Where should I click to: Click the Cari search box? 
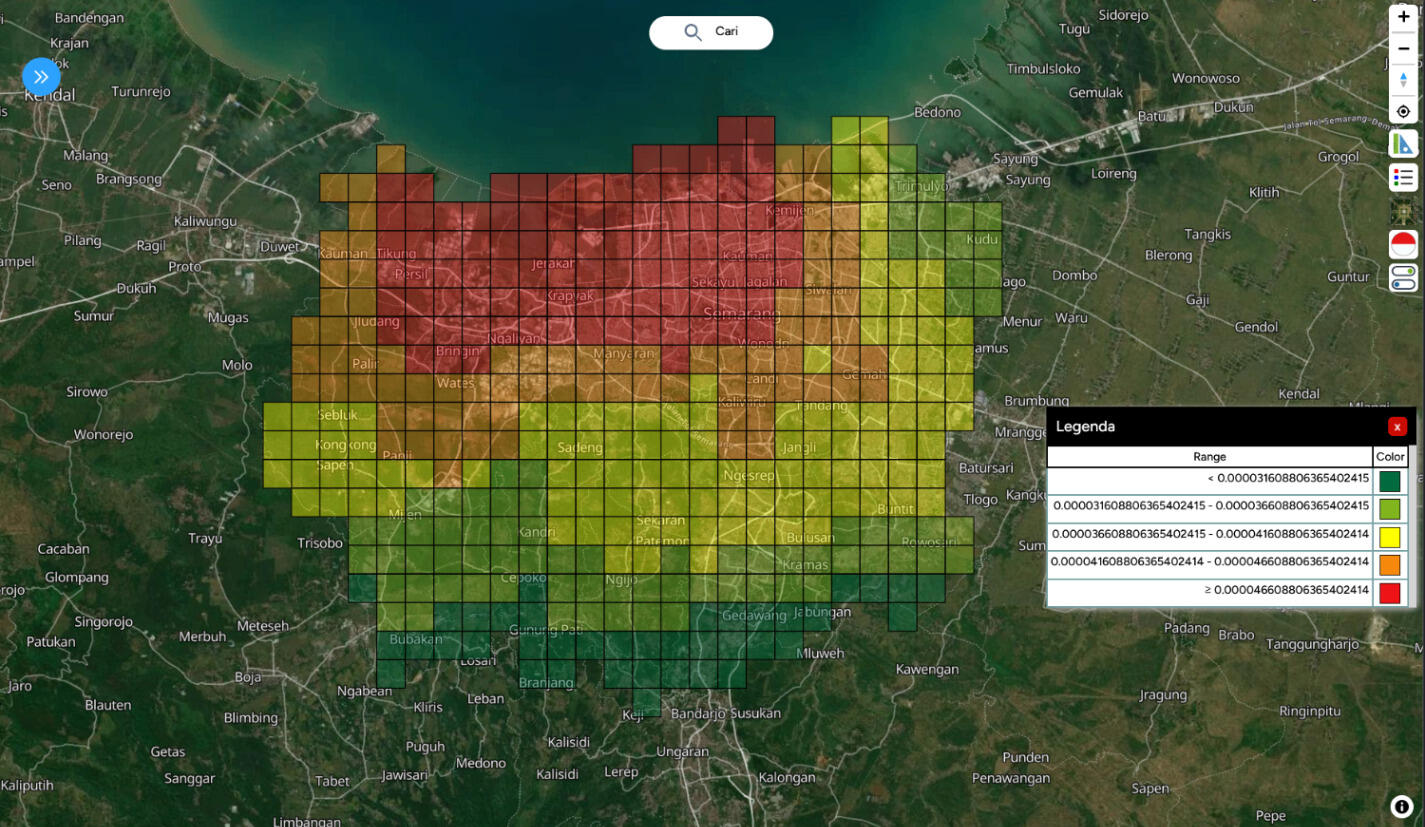point(726,32)
